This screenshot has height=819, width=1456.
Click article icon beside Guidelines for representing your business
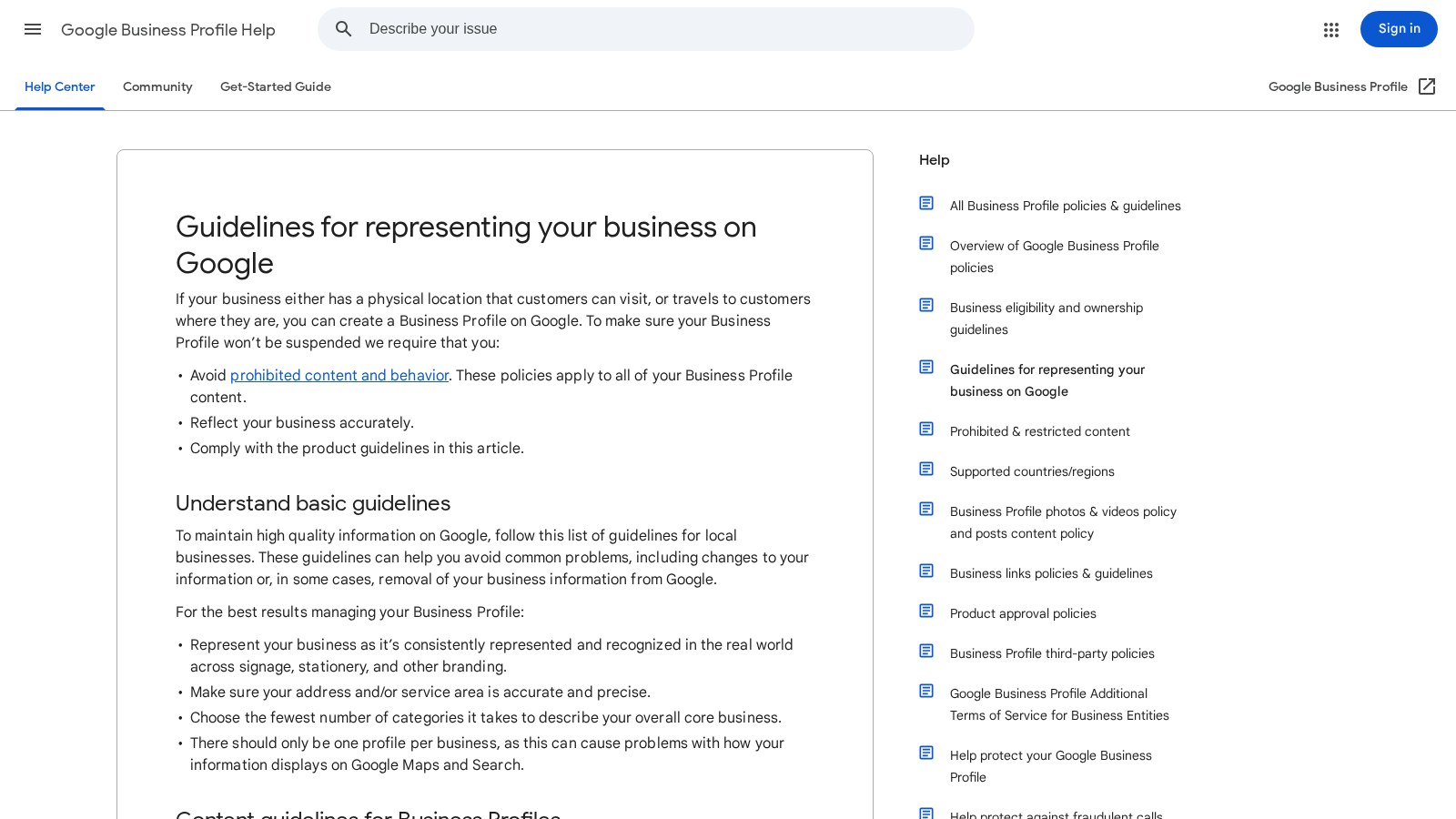(x=926, y=367)
